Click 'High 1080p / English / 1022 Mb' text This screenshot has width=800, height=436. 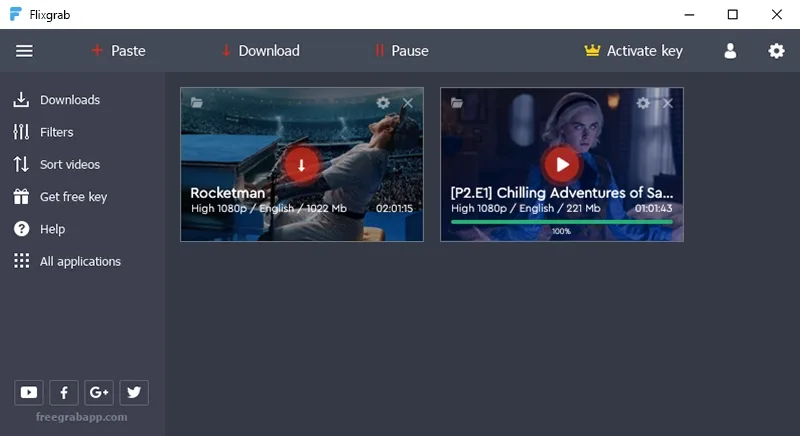point(269,209)
